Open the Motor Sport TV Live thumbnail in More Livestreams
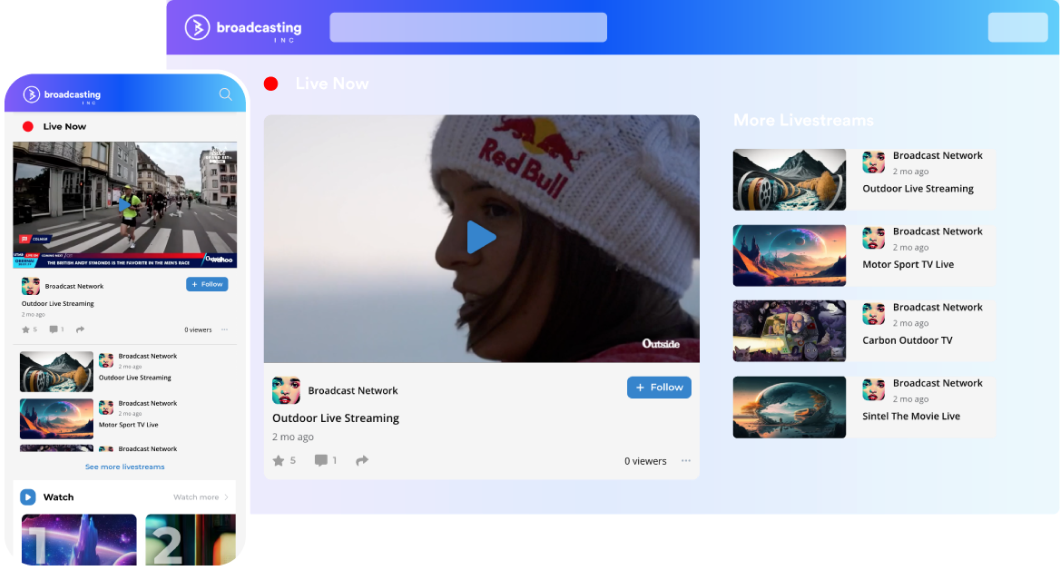The width and height of the screenshot is (1060, 570). 789,255
